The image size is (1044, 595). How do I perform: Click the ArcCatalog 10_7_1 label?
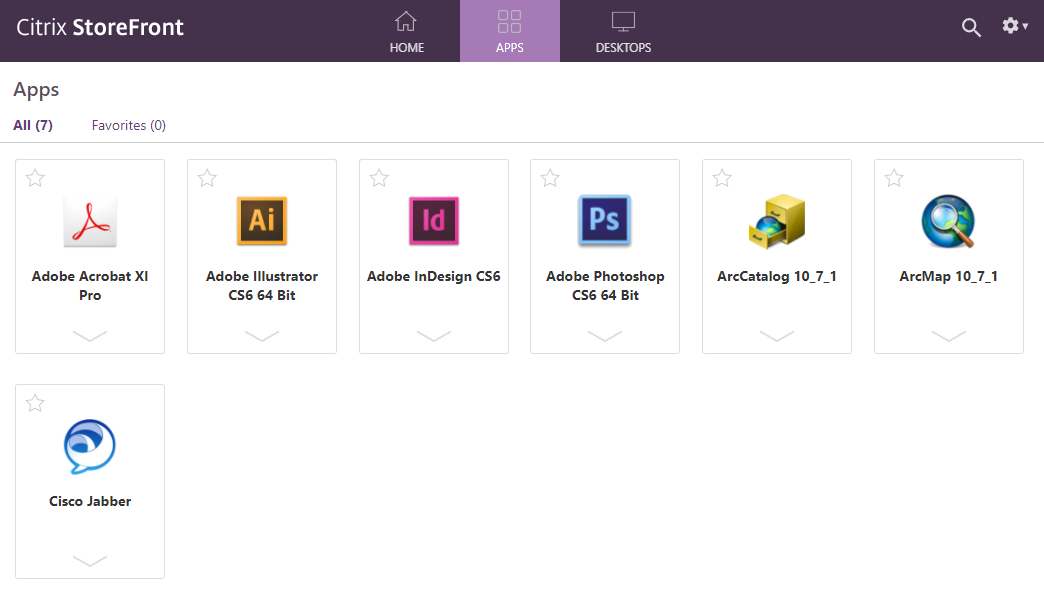776,276
